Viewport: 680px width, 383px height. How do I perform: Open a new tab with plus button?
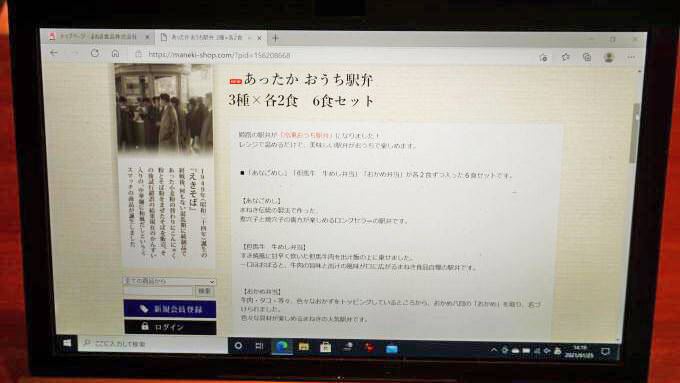click(275, 38)
